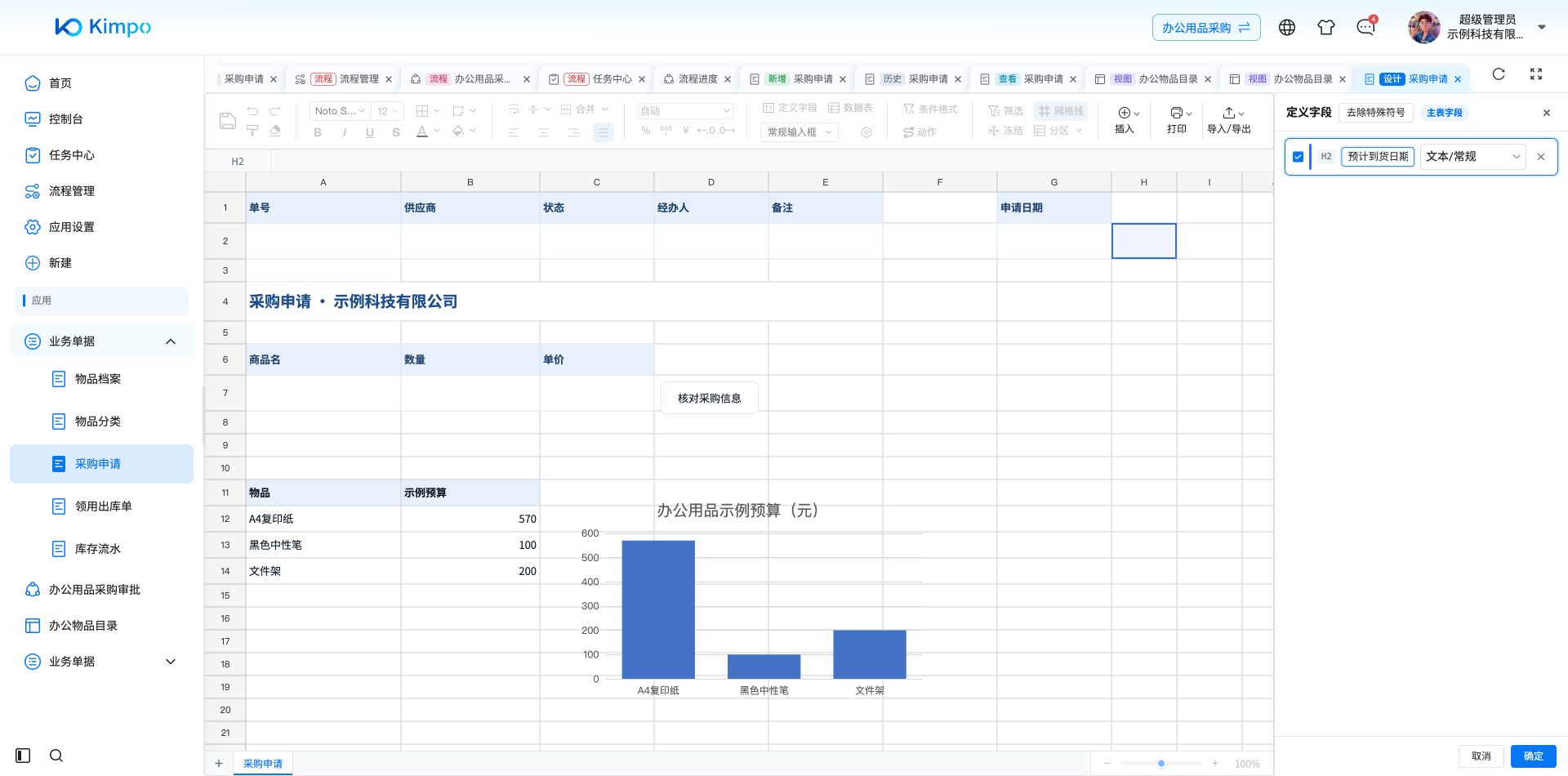Open 控制台 in sidebar
Viewport: 1568px width, 776px height.
click(65, 119)
